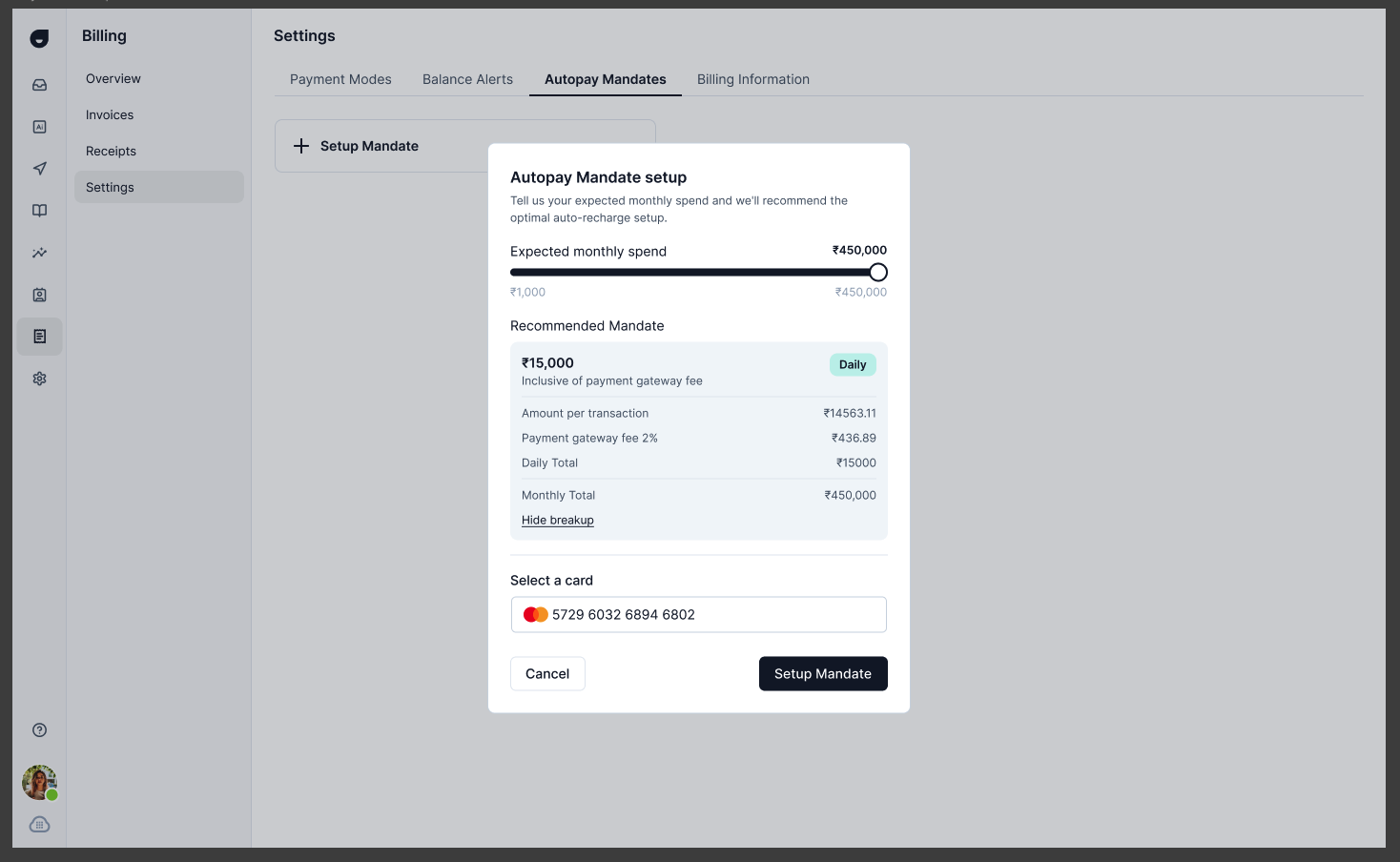Click the Inclusive of payment gateway fee text

[x=611, y=380]
